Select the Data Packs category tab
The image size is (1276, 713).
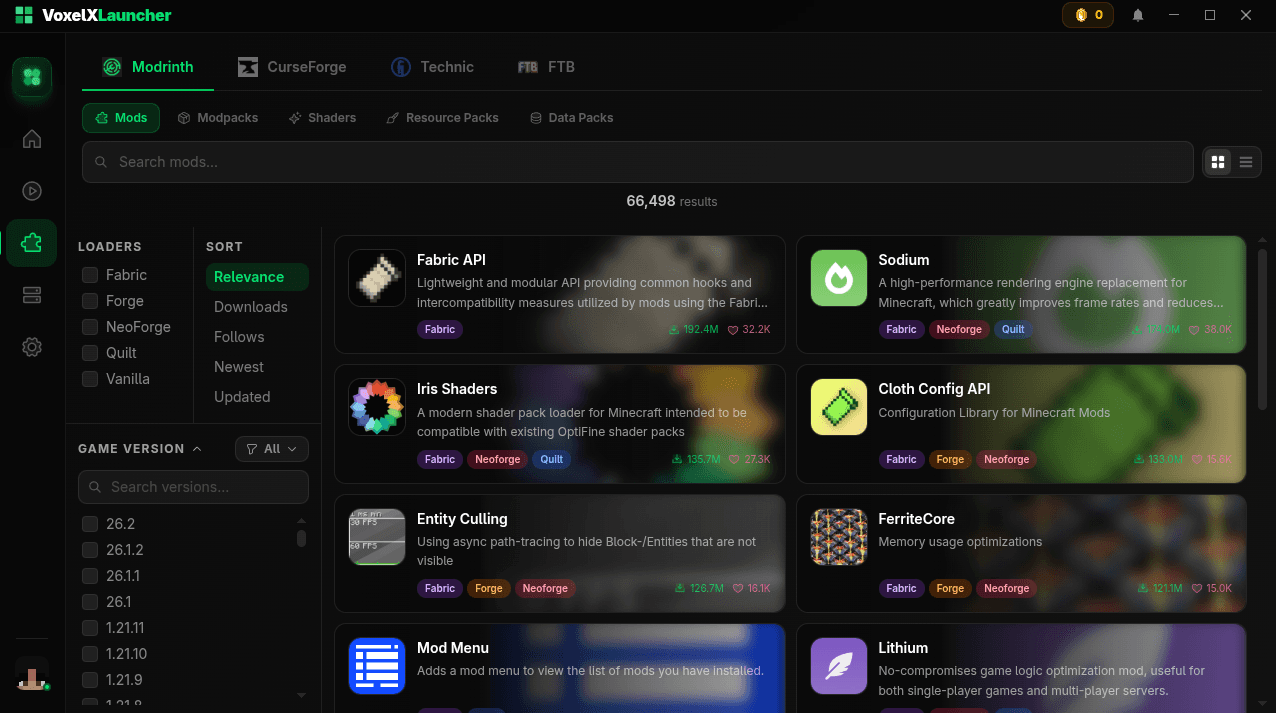coord(571,118)
